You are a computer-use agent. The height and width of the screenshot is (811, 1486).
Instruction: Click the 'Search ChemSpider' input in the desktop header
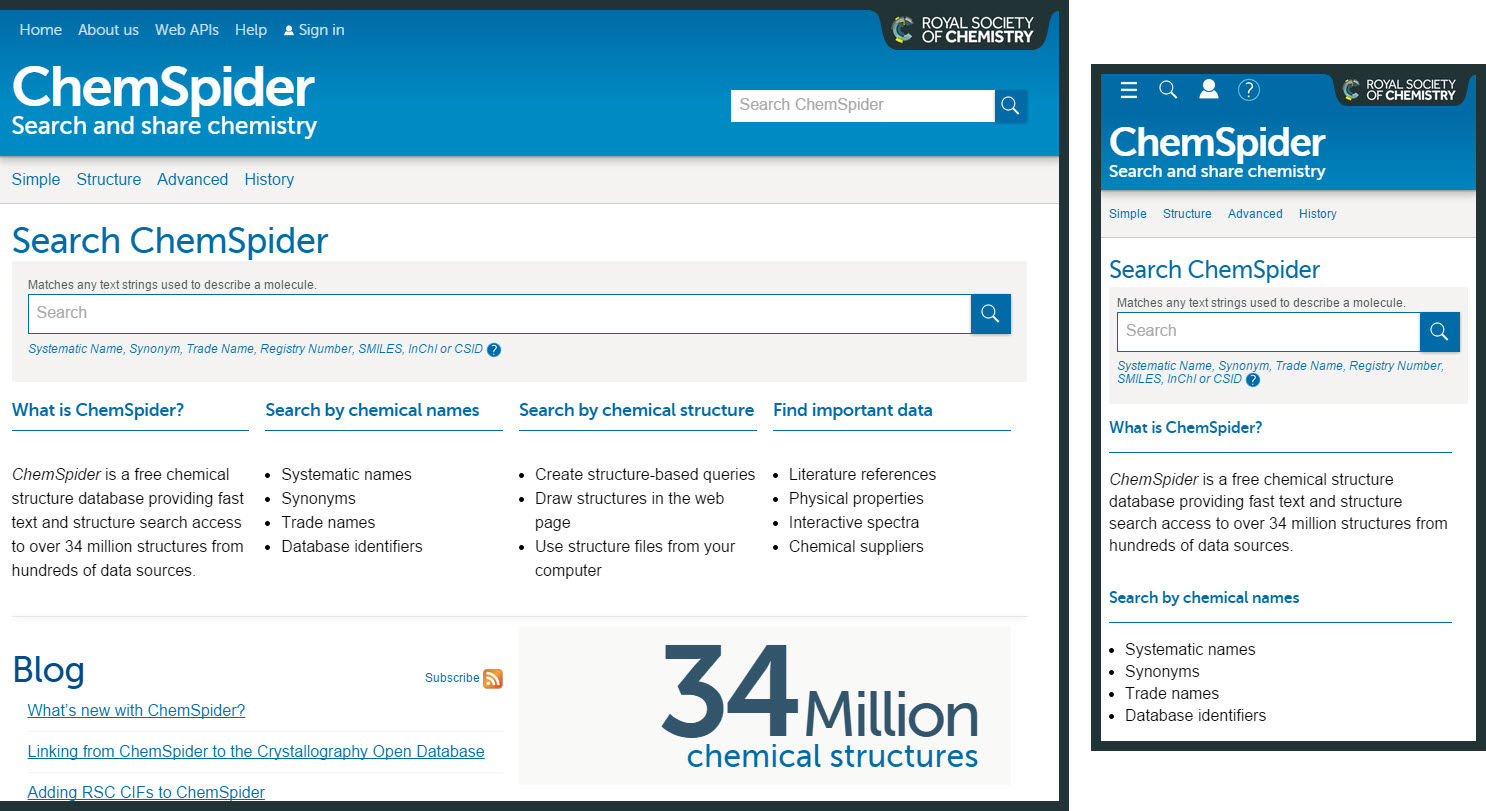862,105
